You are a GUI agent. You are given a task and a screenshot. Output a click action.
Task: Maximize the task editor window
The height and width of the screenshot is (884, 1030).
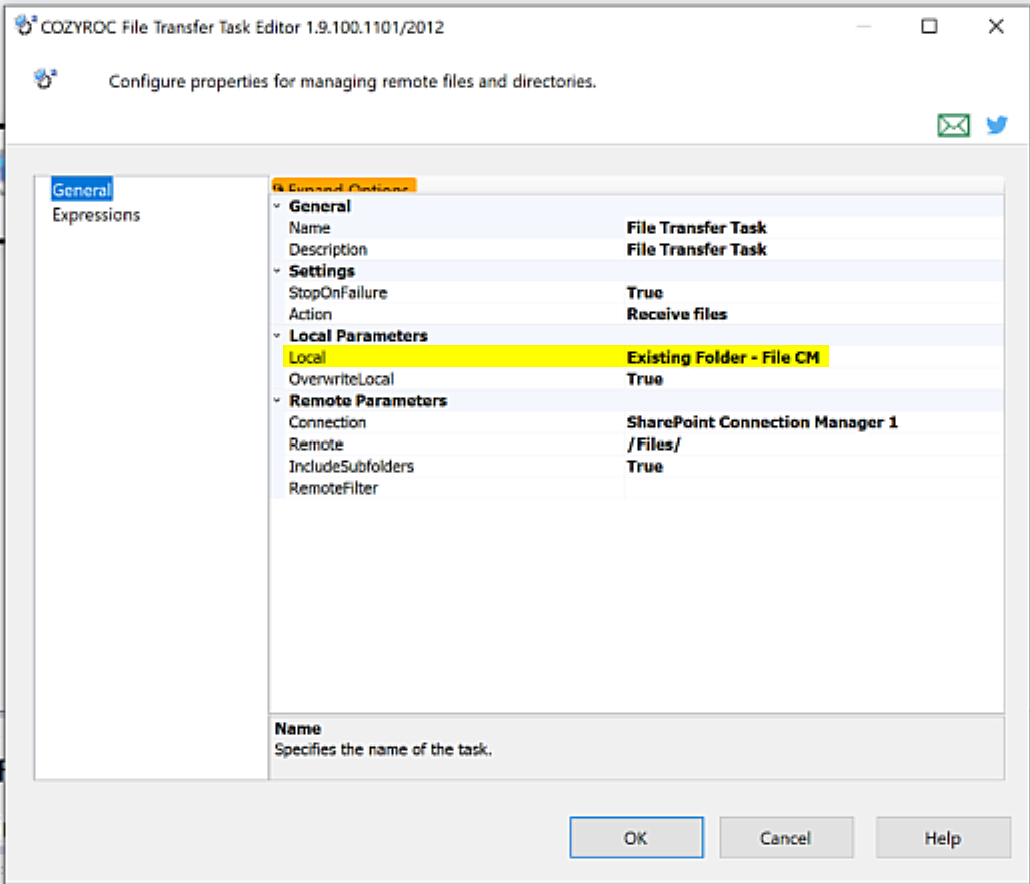coord(929,26)
